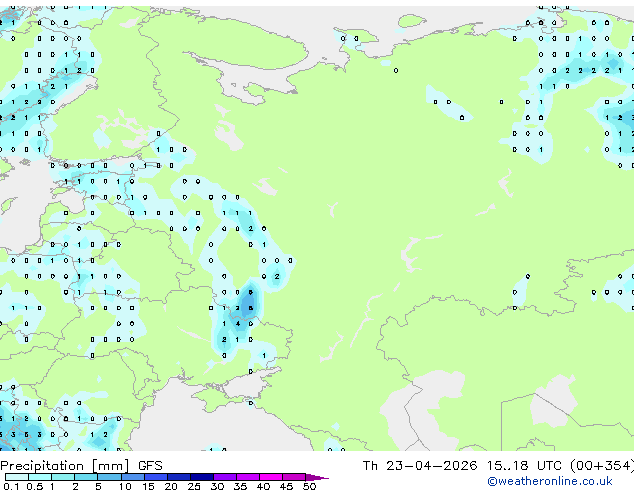The height and width of the screenshot is (490, 634).
Task: Pick the 15–20 mm blue legend swatch
Action: pyautogui.click(x=155, y=477)
